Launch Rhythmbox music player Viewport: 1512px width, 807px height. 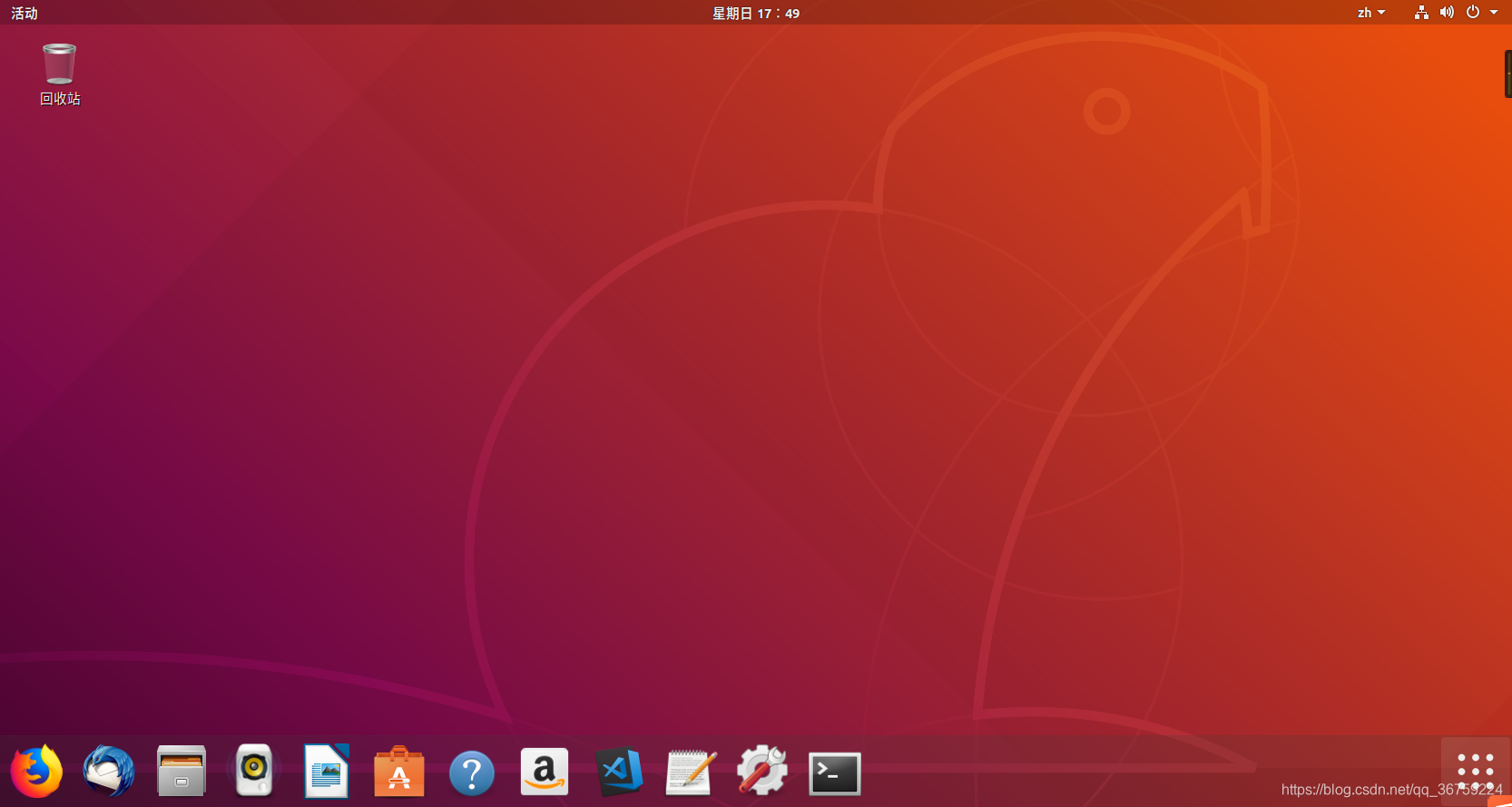(x=254, y=771)
